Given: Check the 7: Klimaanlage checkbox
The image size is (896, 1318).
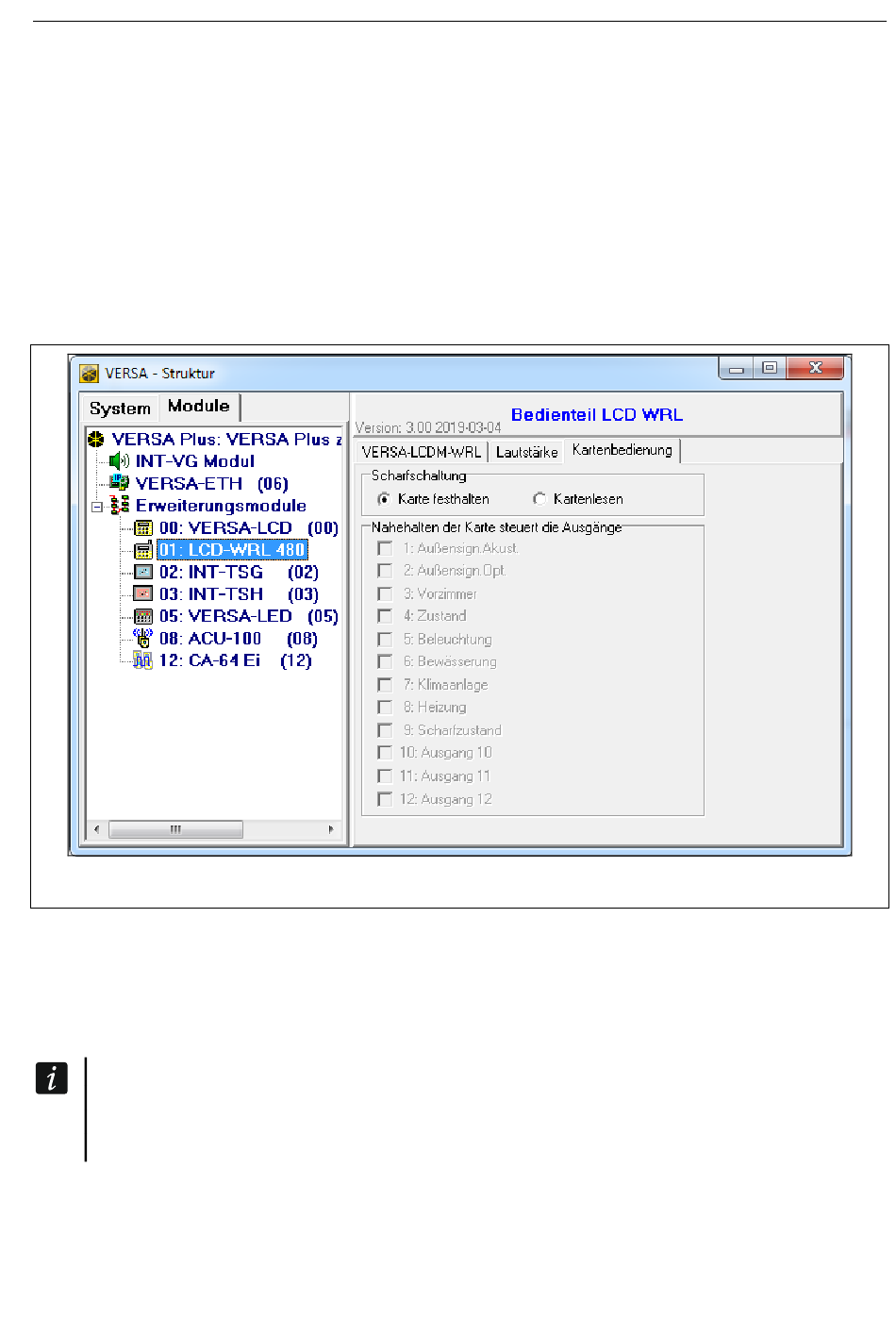Looking at the screenshot, I should pyautogui.click(x=385, y=685).
